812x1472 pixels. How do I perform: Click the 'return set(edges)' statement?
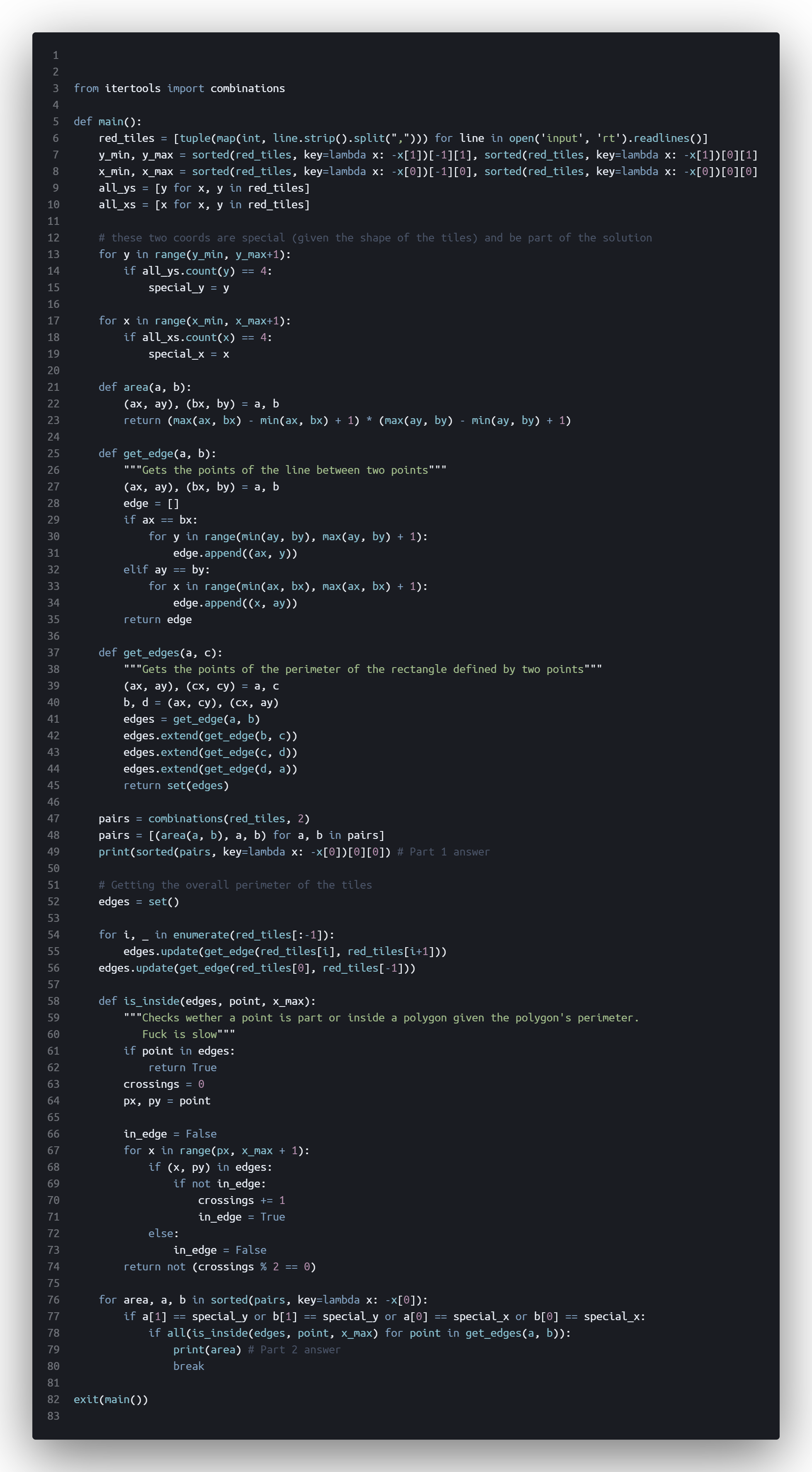point(176,785)
